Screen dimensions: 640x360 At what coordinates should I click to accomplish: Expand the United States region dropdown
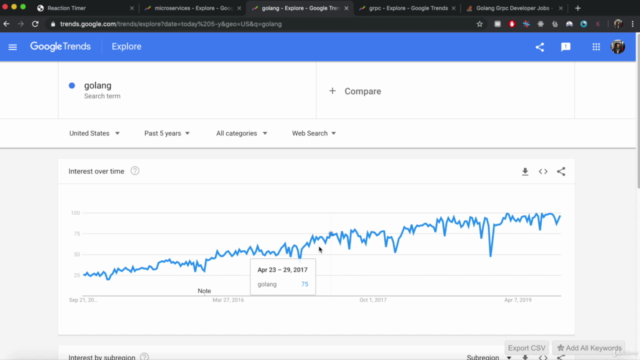(94, 133)
